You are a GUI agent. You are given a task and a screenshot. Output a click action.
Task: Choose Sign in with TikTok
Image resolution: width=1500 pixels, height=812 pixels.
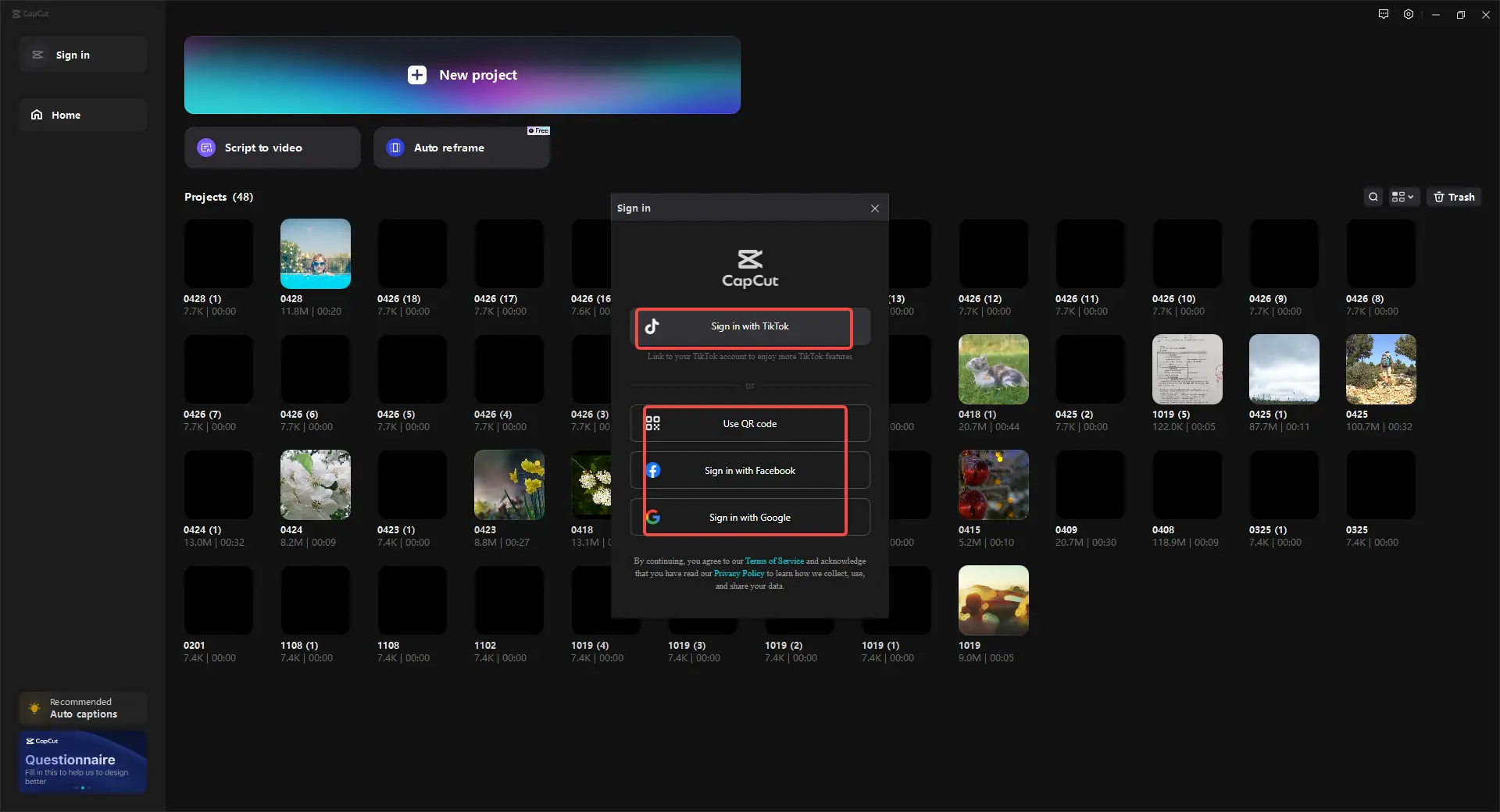click(x=750, y=326)
